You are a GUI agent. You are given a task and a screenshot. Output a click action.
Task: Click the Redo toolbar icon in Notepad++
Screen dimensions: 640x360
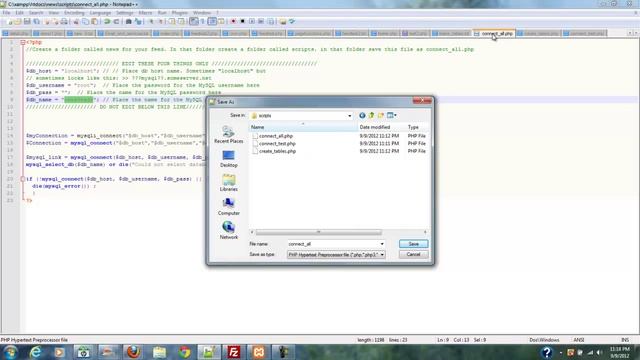(x=116, y=21)
